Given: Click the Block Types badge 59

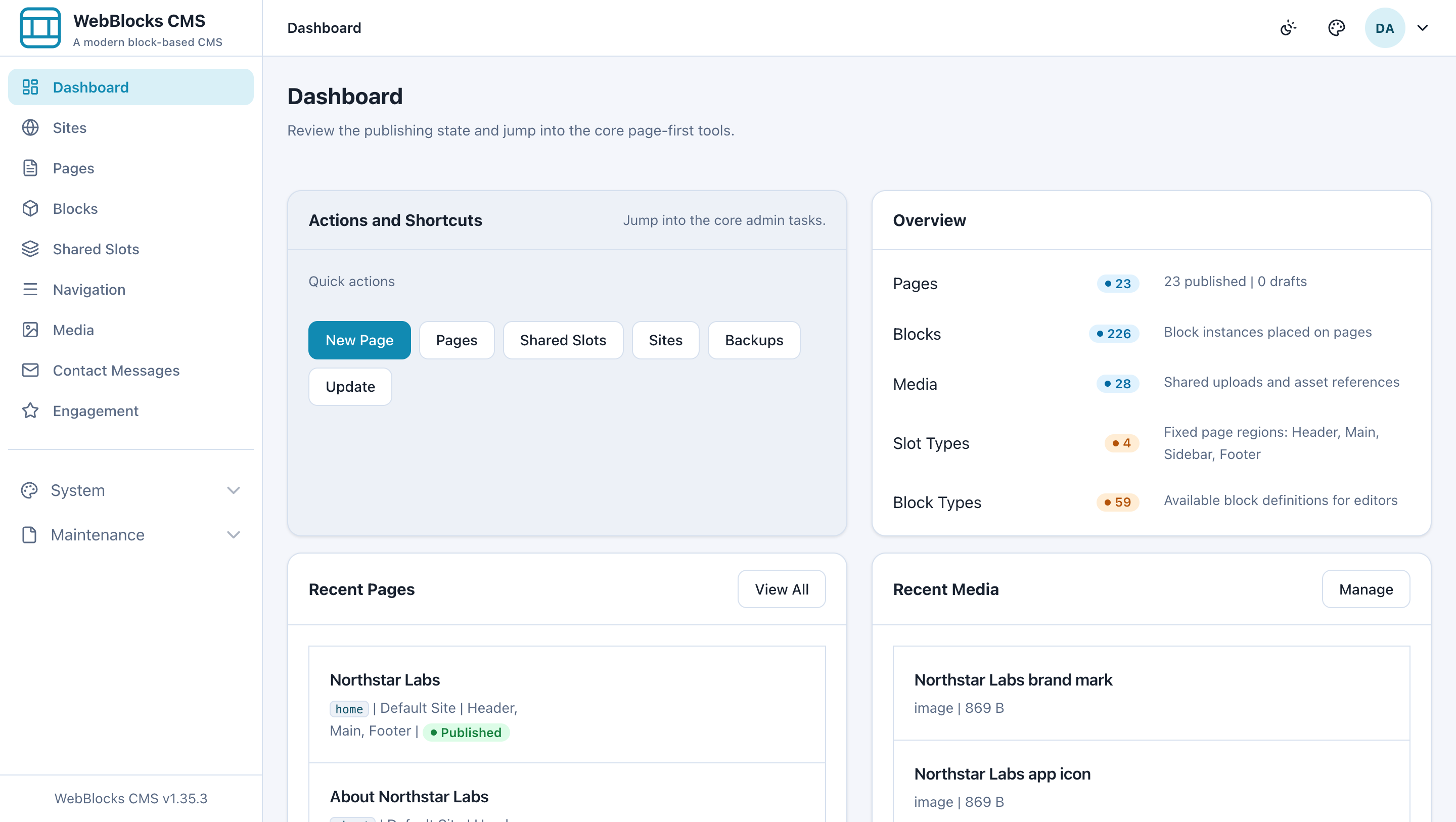Looking at the screenshot, I should click(x=1117, y=502).
